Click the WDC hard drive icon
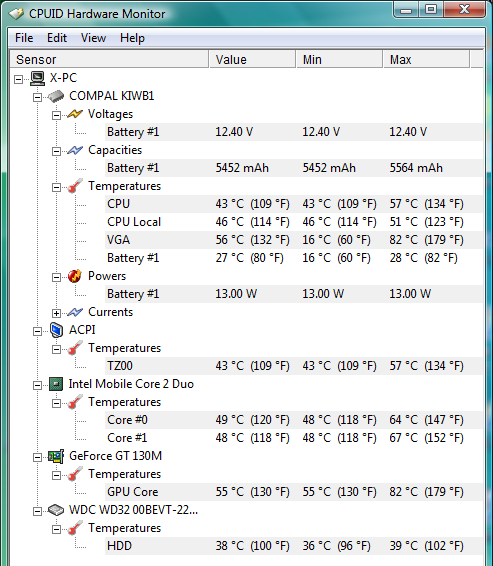This screenshot has width=493, height=566. (56, 510)
